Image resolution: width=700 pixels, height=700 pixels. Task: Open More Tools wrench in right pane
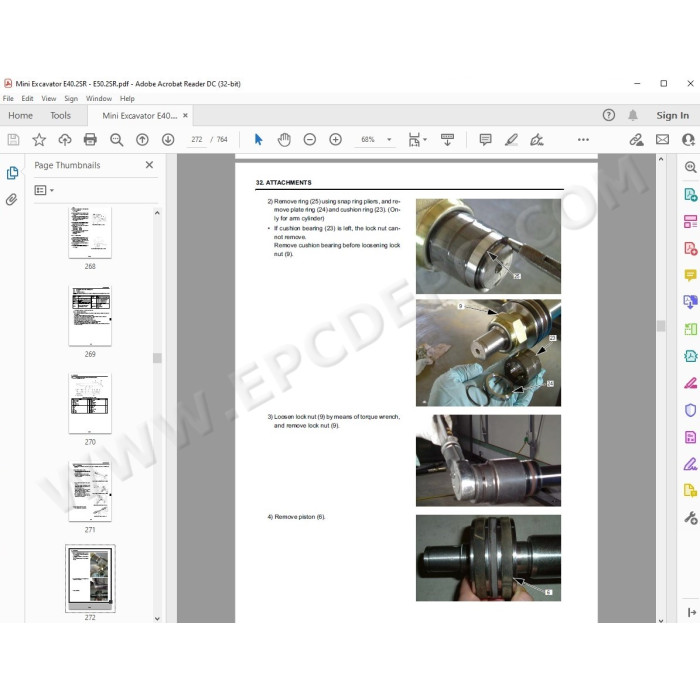click(690, 517)
